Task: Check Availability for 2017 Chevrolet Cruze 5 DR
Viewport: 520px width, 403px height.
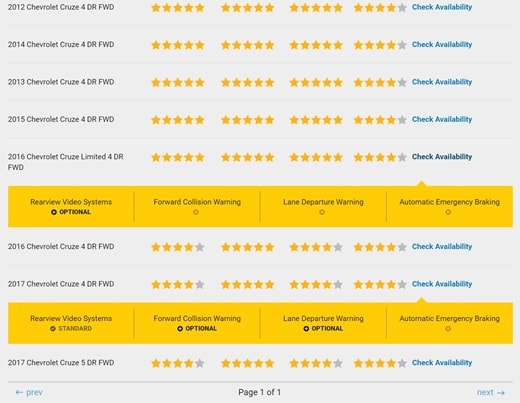Action: [442, 363]
